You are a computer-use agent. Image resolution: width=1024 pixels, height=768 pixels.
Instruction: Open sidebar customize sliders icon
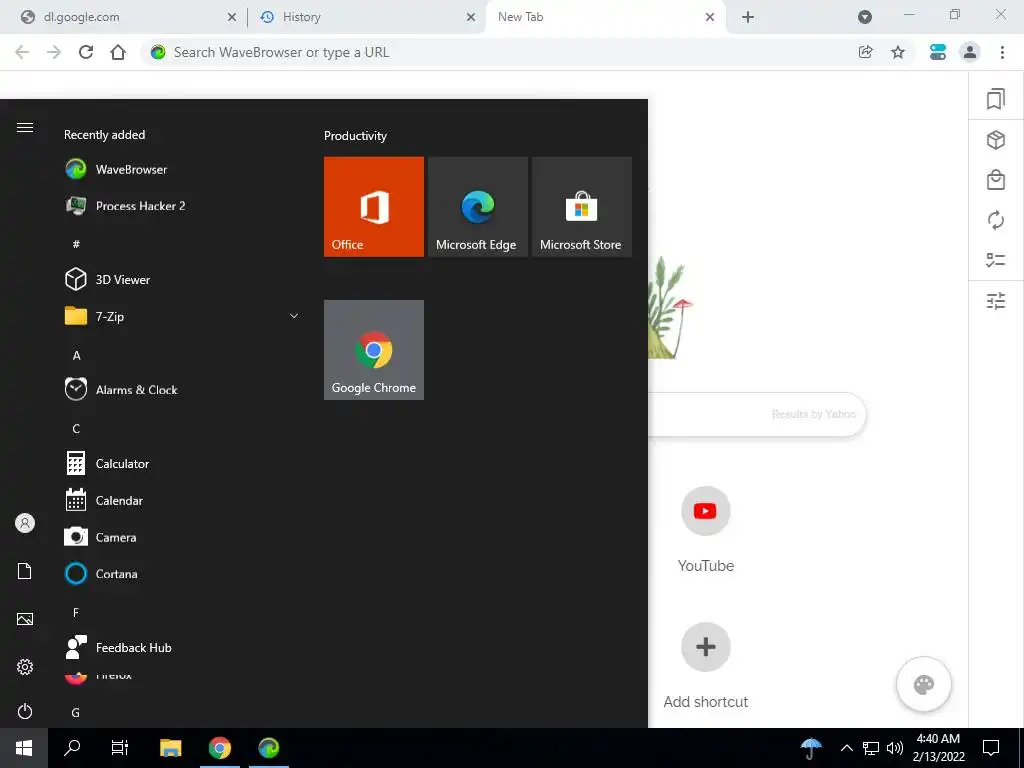pos(995,301)
